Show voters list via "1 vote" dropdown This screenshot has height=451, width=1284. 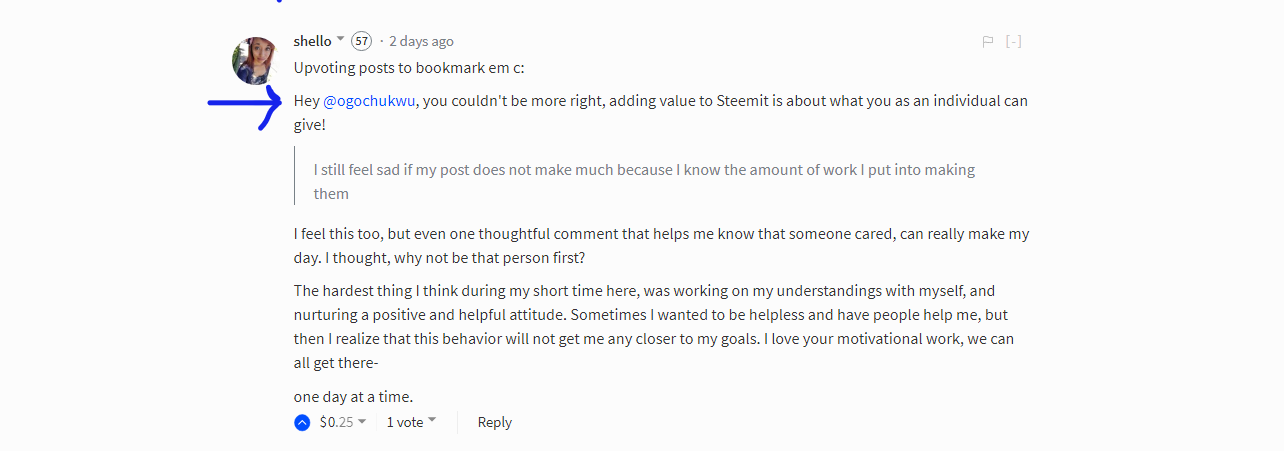(x=411, y=422)
